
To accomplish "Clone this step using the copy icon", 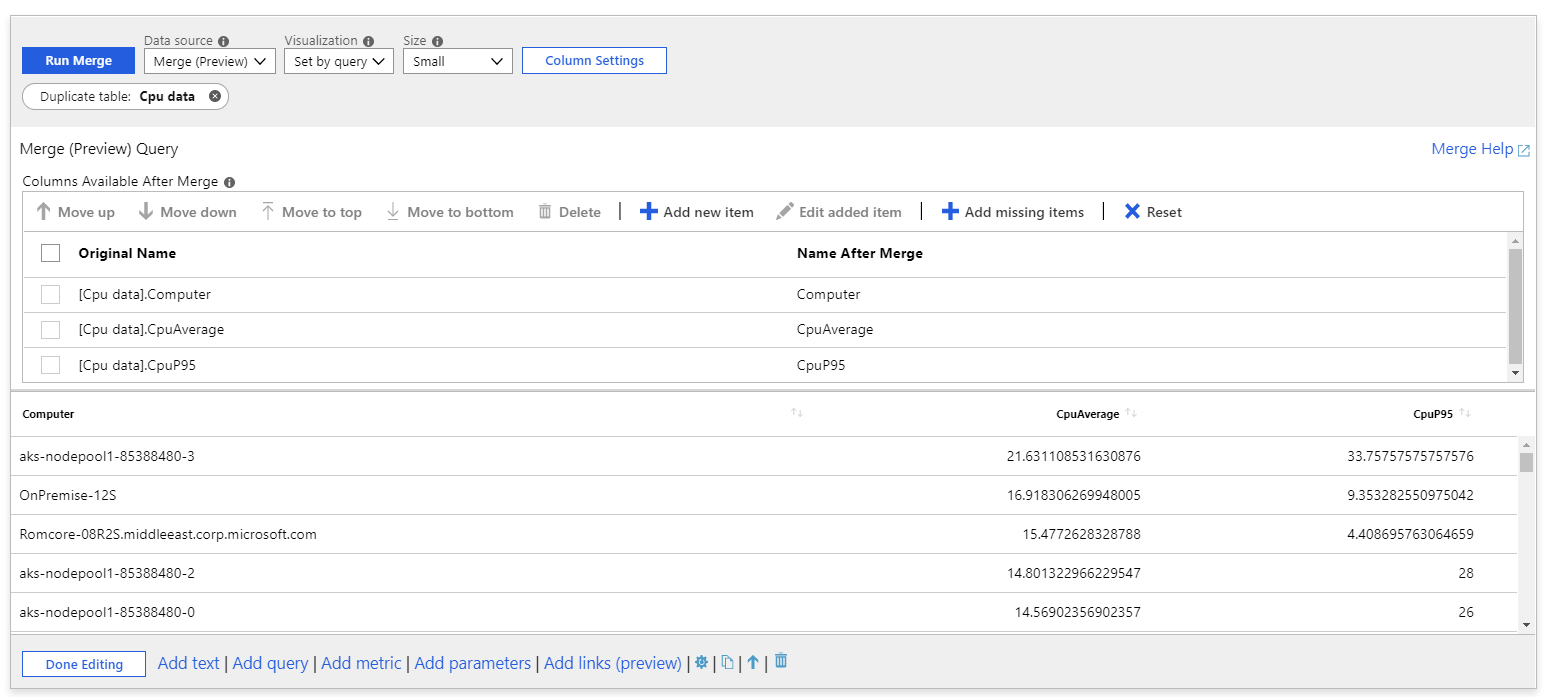I will pyautogui.click(x=728, y=663).
